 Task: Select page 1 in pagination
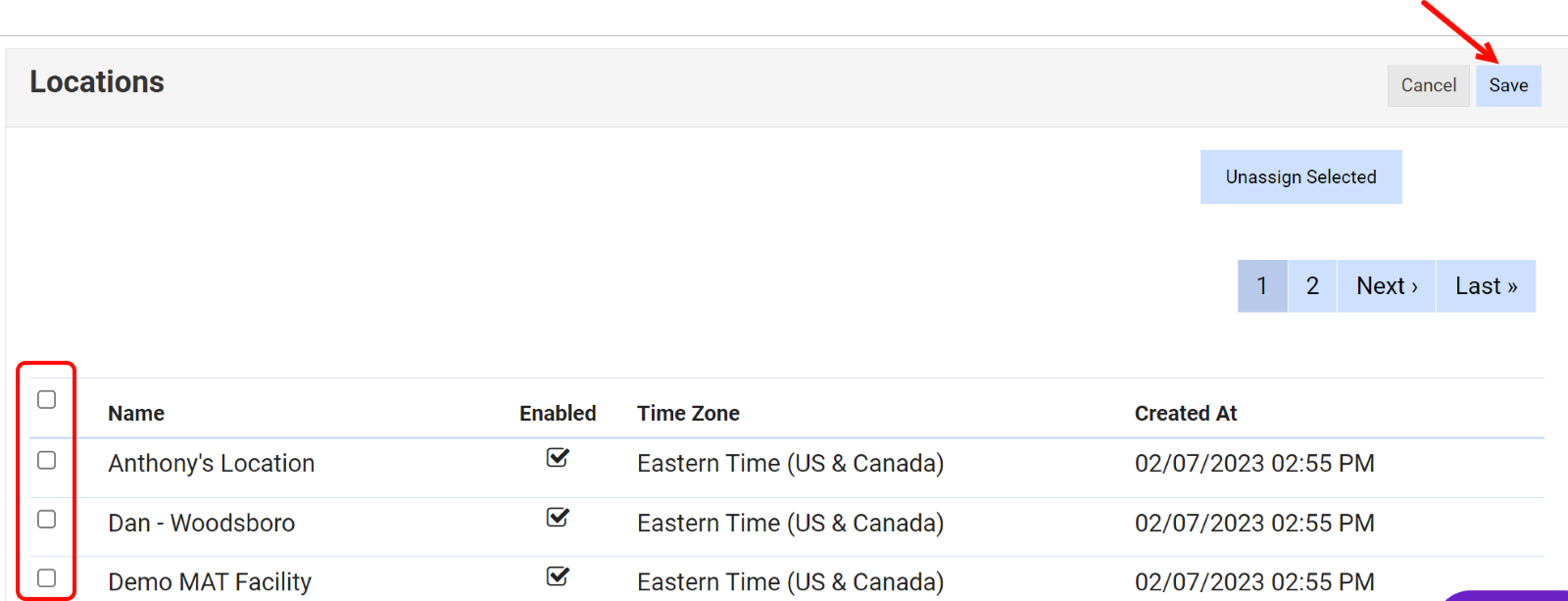(1262, 286)
